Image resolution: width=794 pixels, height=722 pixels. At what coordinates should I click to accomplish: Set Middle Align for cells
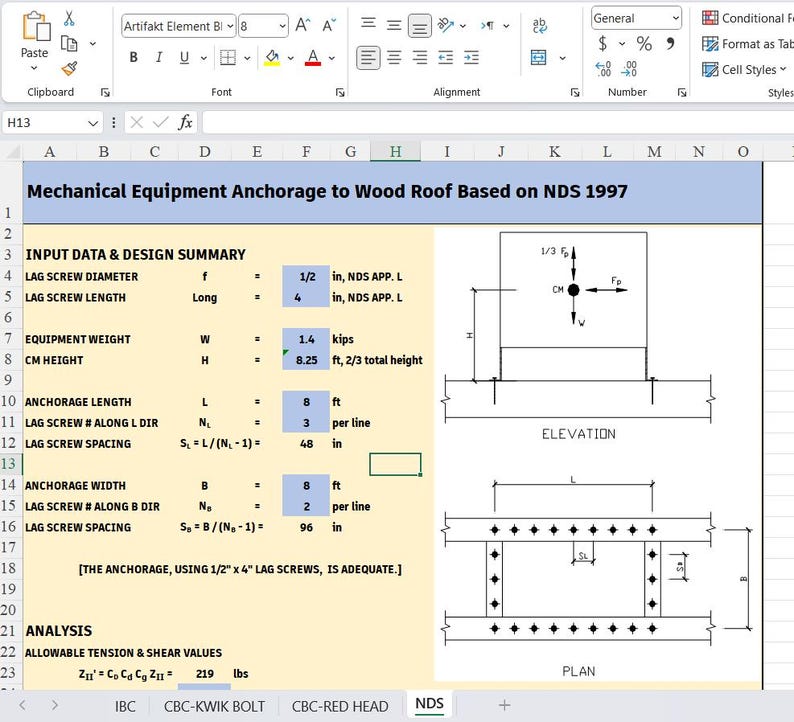[394, 25]
